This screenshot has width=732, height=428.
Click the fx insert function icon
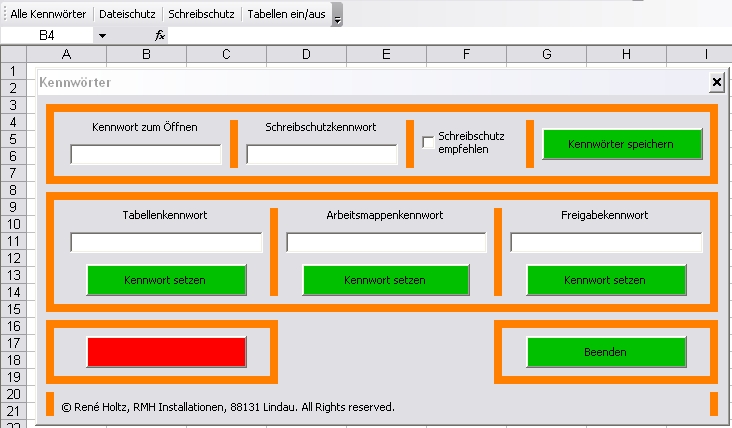click(160, 35)
